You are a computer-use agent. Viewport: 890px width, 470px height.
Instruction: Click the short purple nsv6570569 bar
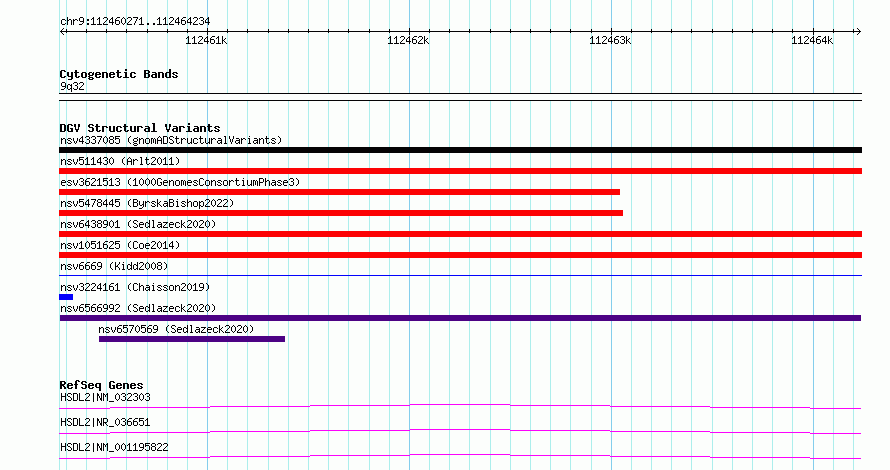[192, 339]
